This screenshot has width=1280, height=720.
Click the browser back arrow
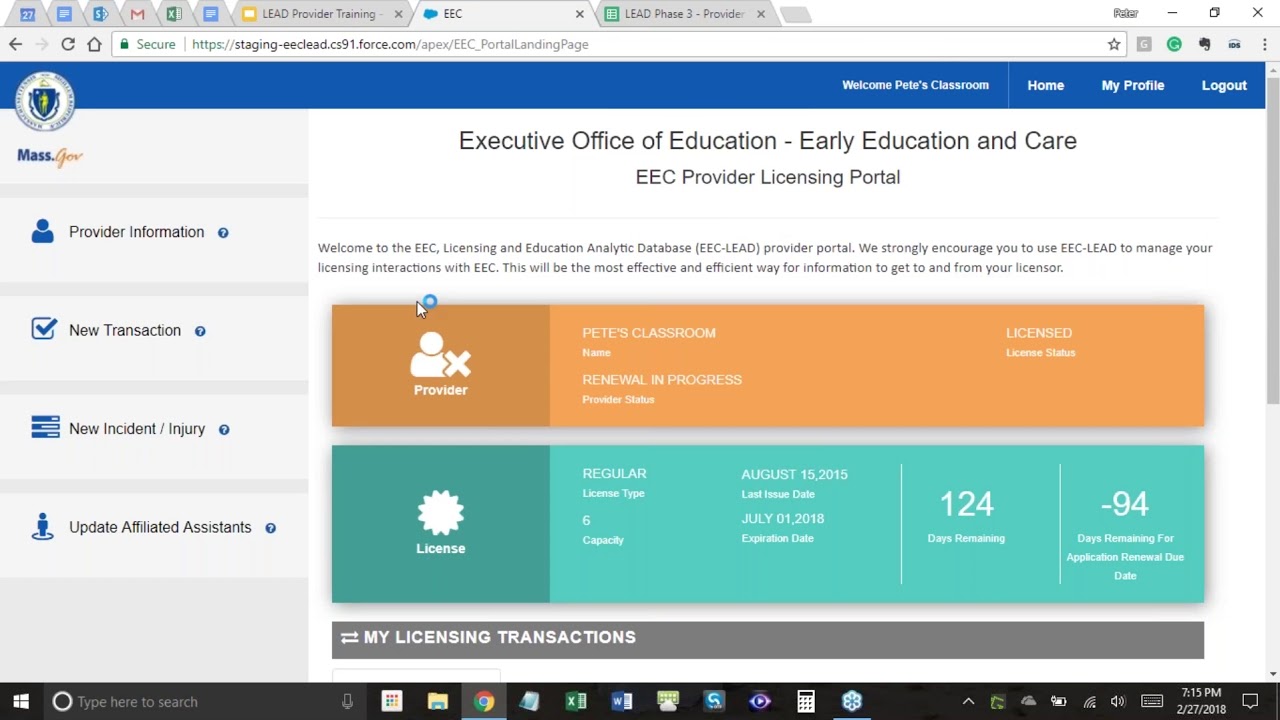coord(15,44)
